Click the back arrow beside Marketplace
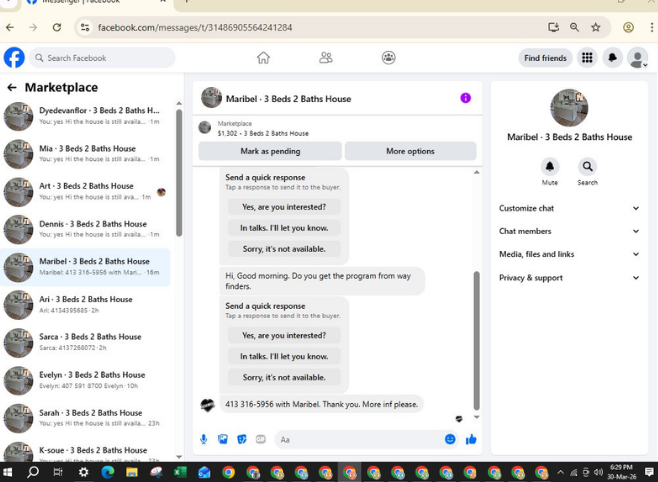Screen dimensions: 658x482 click(x=12, y=87)
